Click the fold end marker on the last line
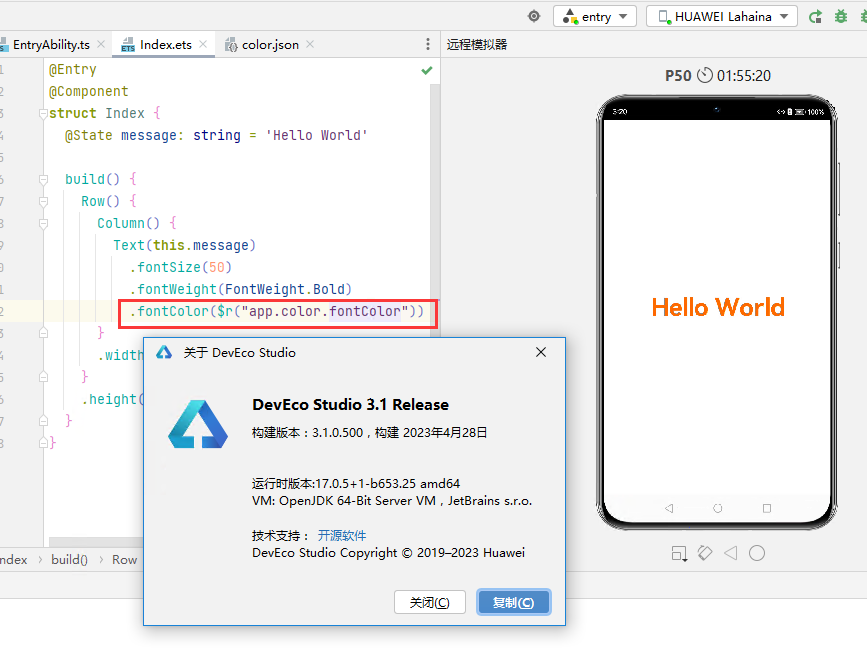 tap(43, 443)
